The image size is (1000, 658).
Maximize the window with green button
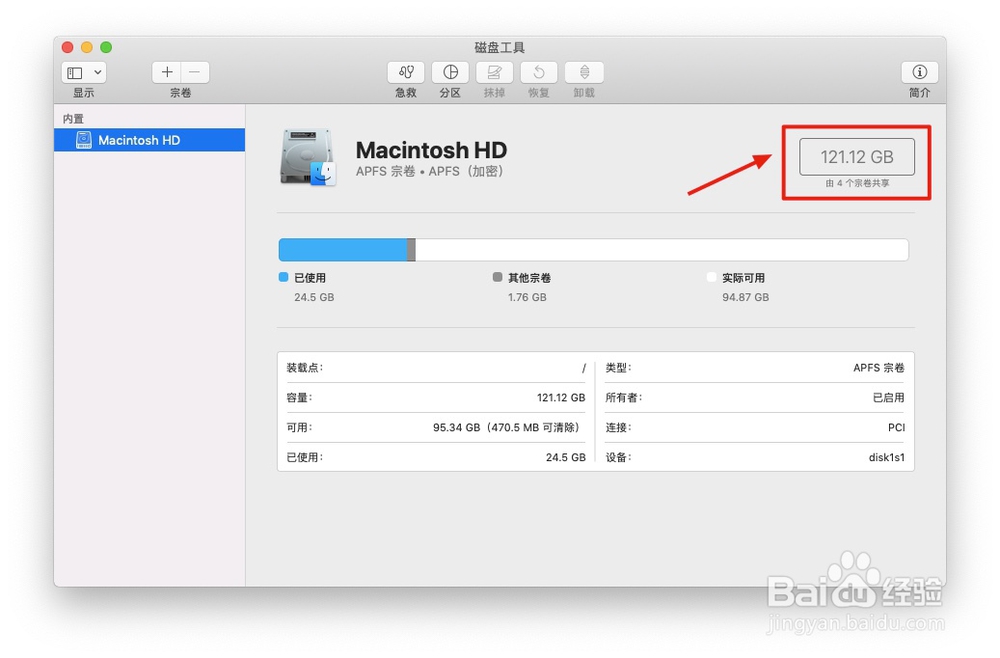106,47
